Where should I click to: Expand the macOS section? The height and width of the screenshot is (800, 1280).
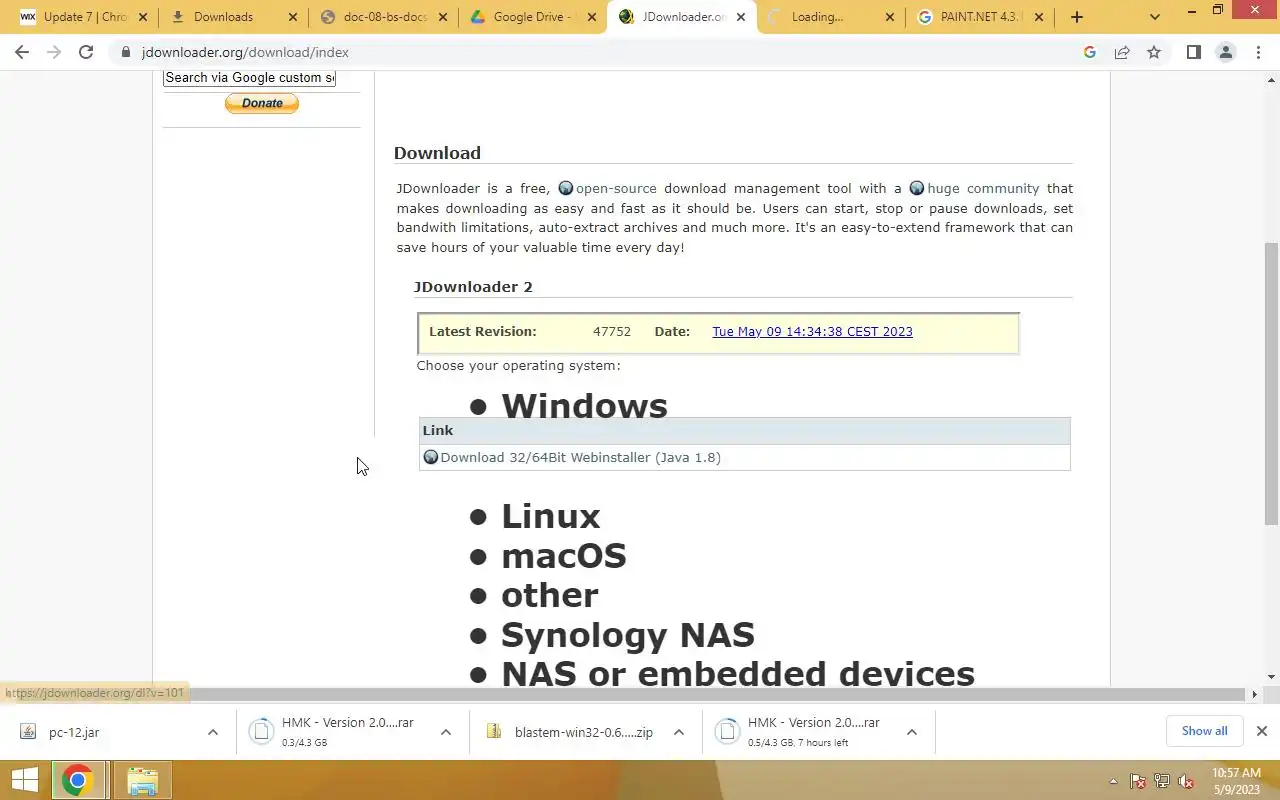(564, 556)
